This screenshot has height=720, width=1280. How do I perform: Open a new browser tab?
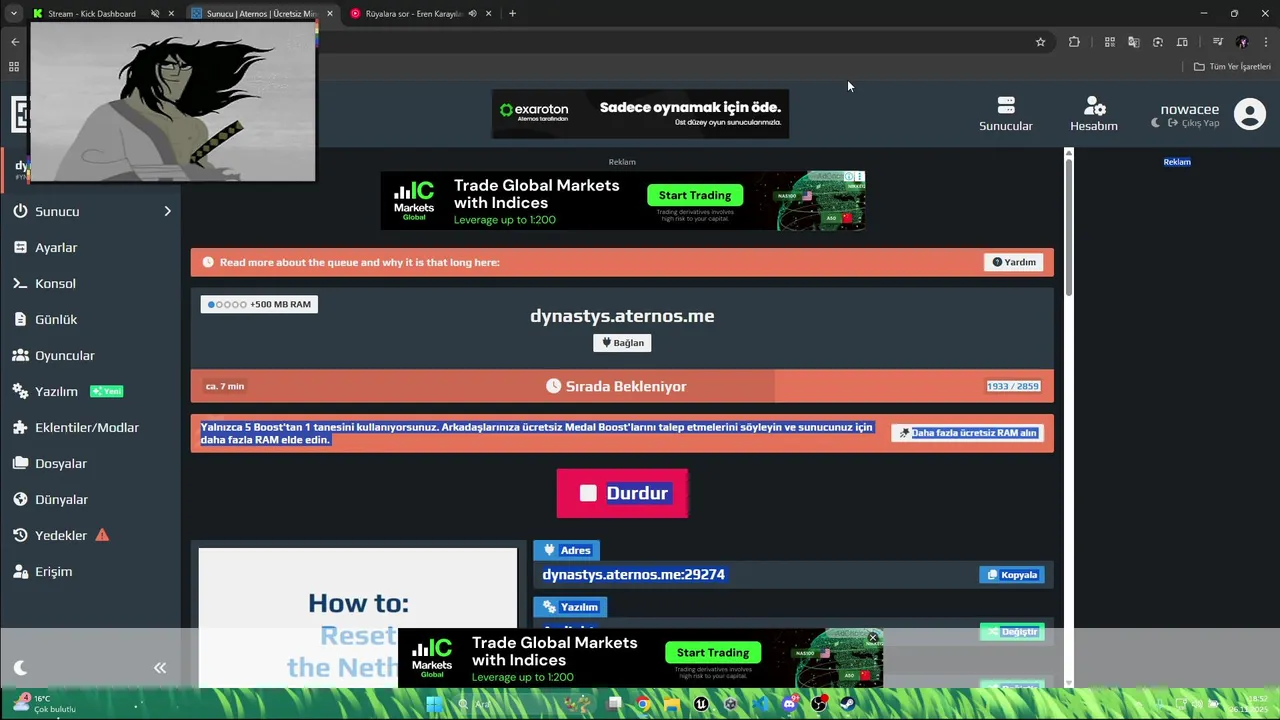(512, 13)
